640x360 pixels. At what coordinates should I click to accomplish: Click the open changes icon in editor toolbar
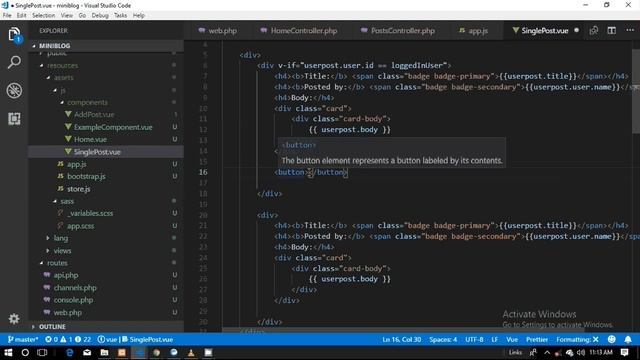coord(594,31)
